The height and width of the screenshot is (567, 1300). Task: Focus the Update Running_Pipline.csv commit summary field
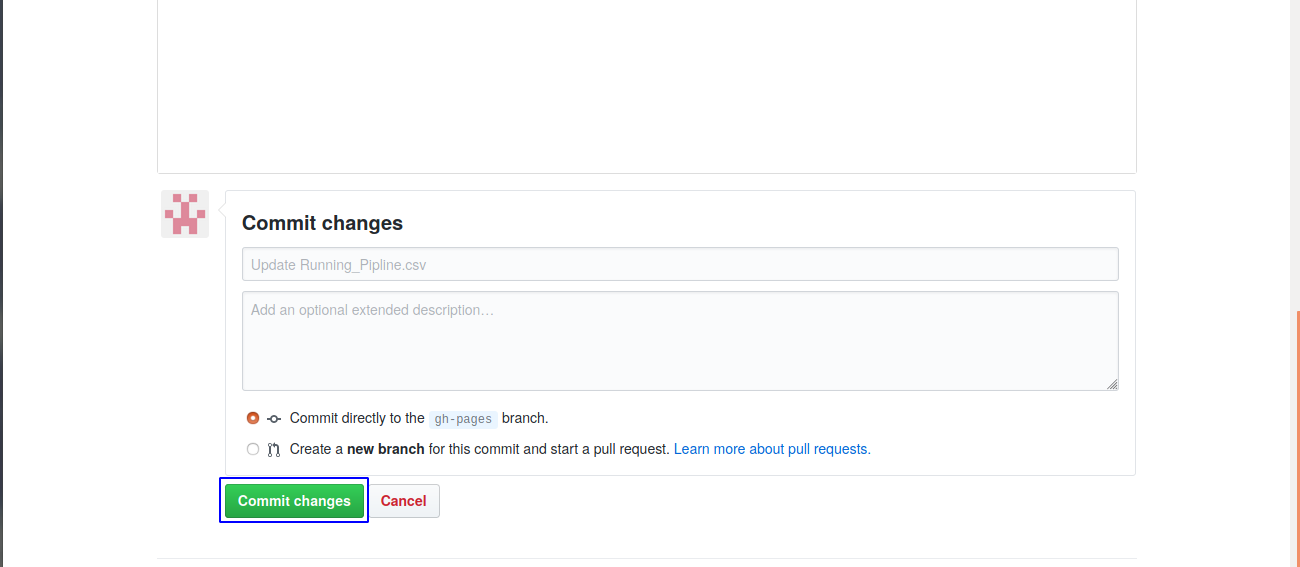680,265
